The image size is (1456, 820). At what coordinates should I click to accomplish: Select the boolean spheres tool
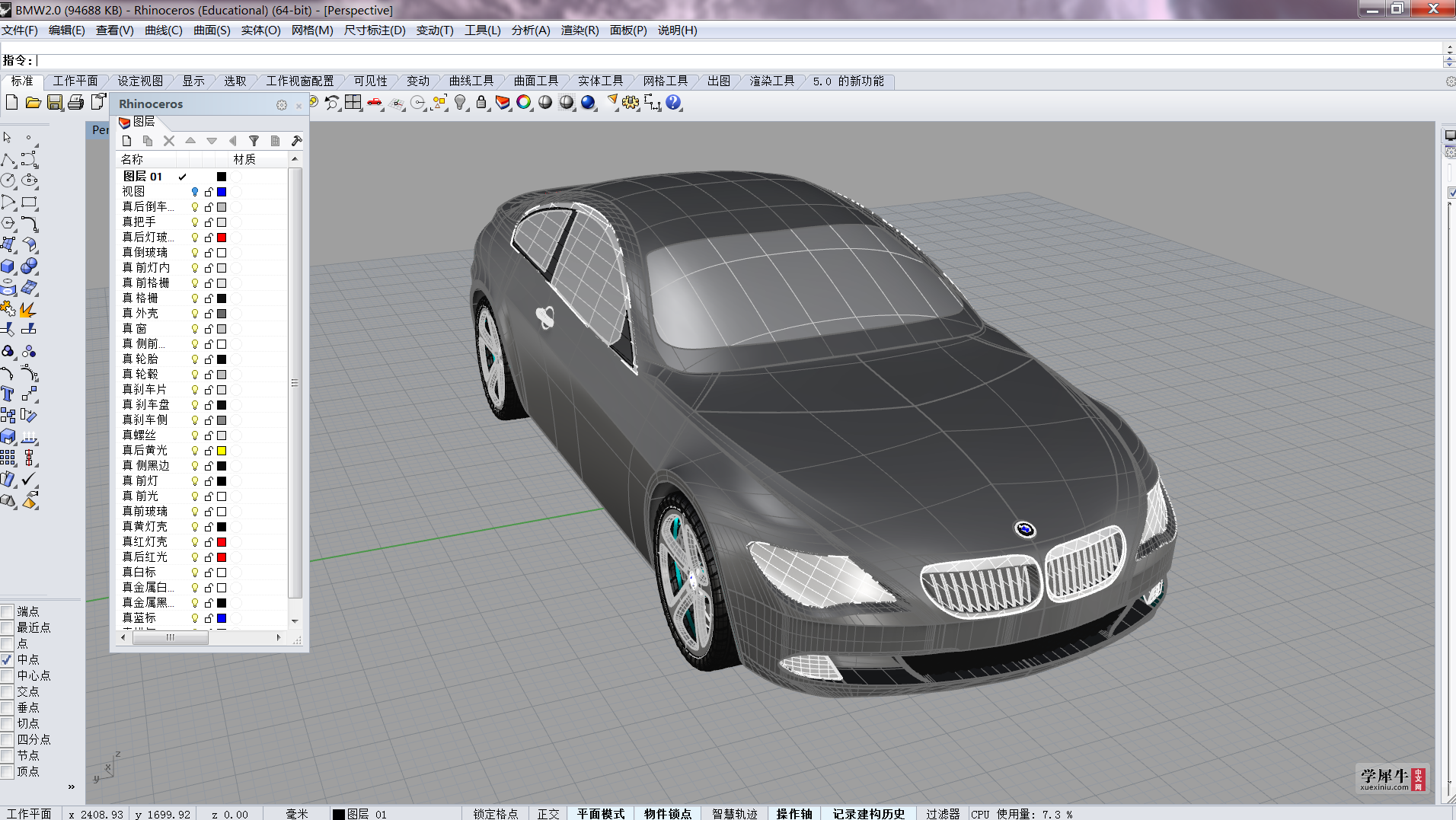point(30,266)
